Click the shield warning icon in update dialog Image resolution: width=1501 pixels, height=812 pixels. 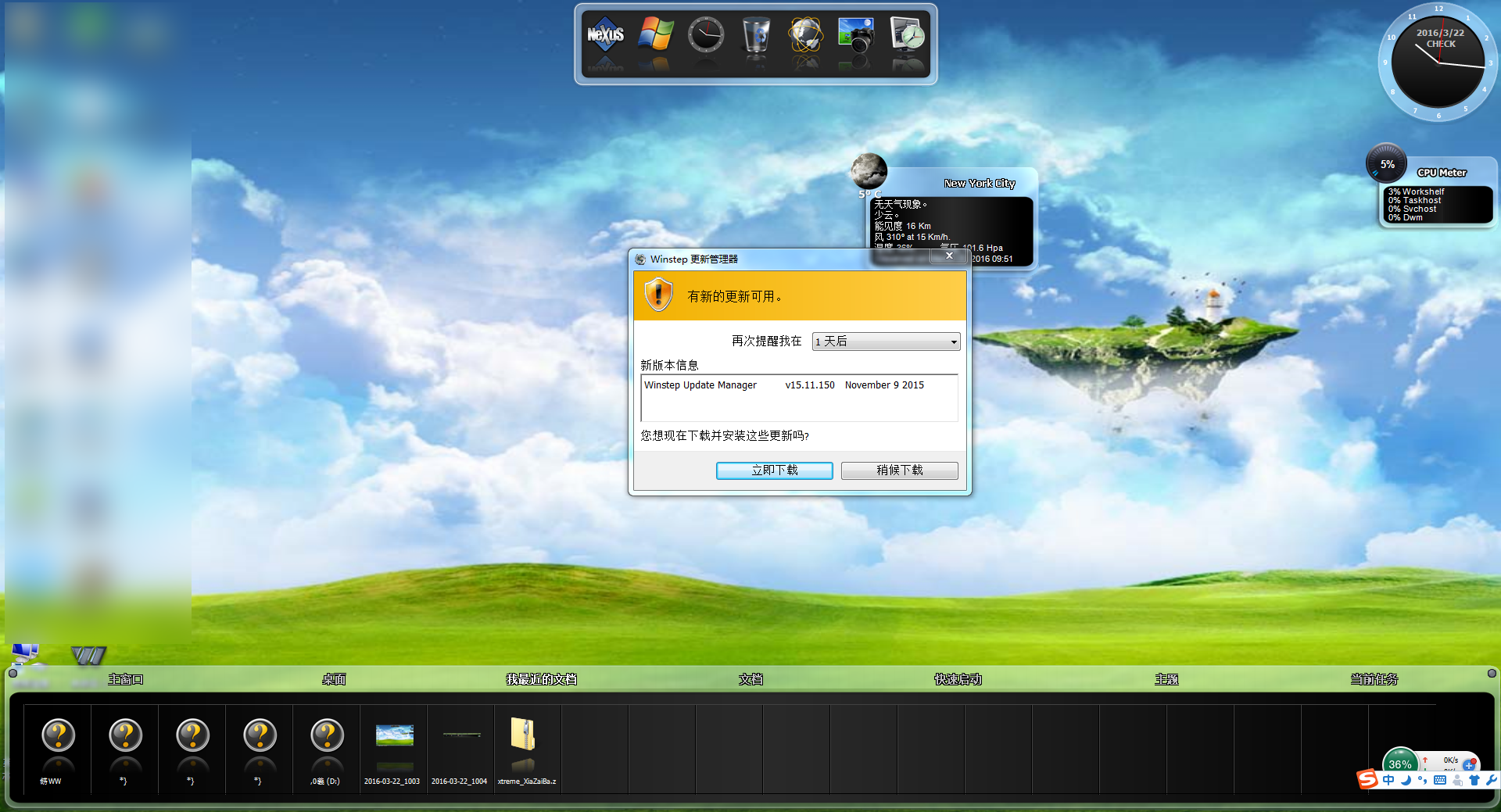pyautogui.click(x=658, y=295)
